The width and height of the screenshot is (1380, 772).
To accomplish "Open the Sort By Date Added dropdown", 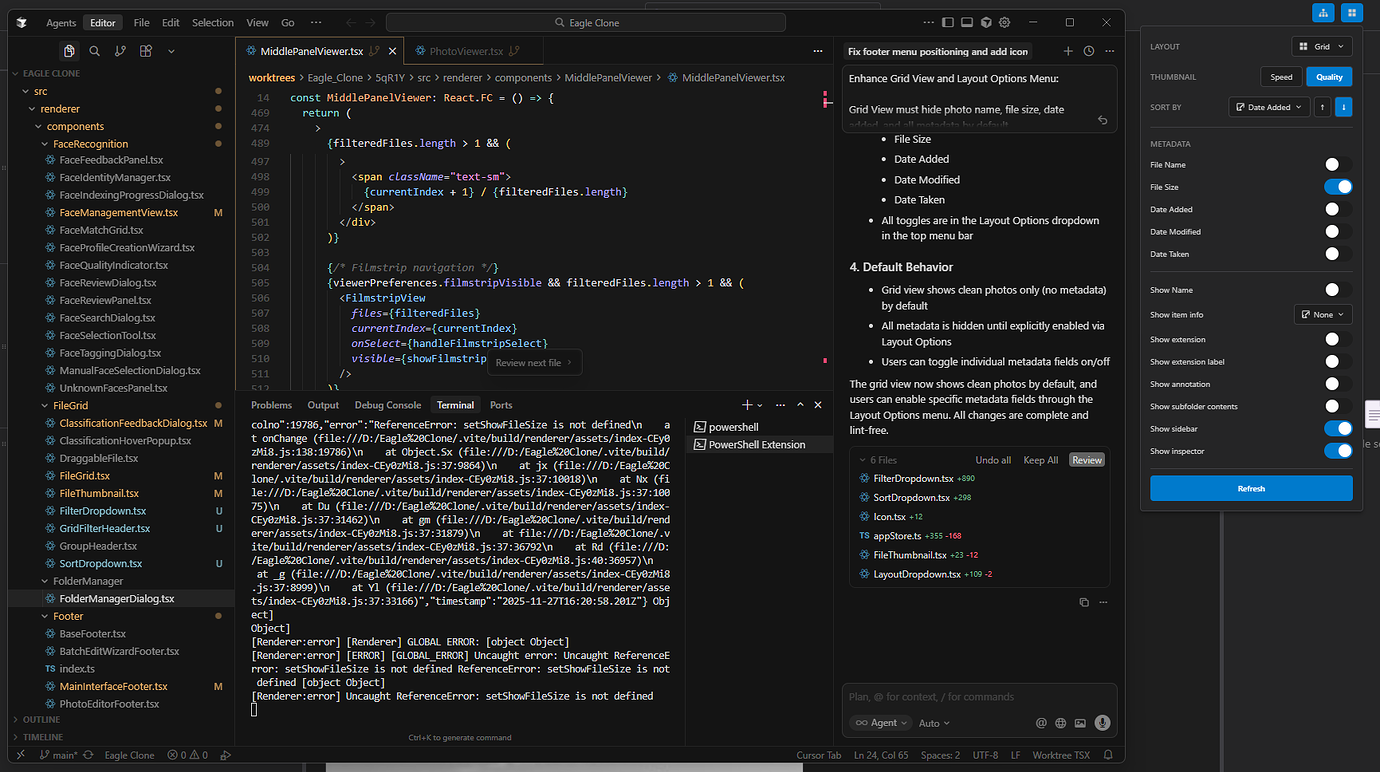I will tap(1268, 107).
